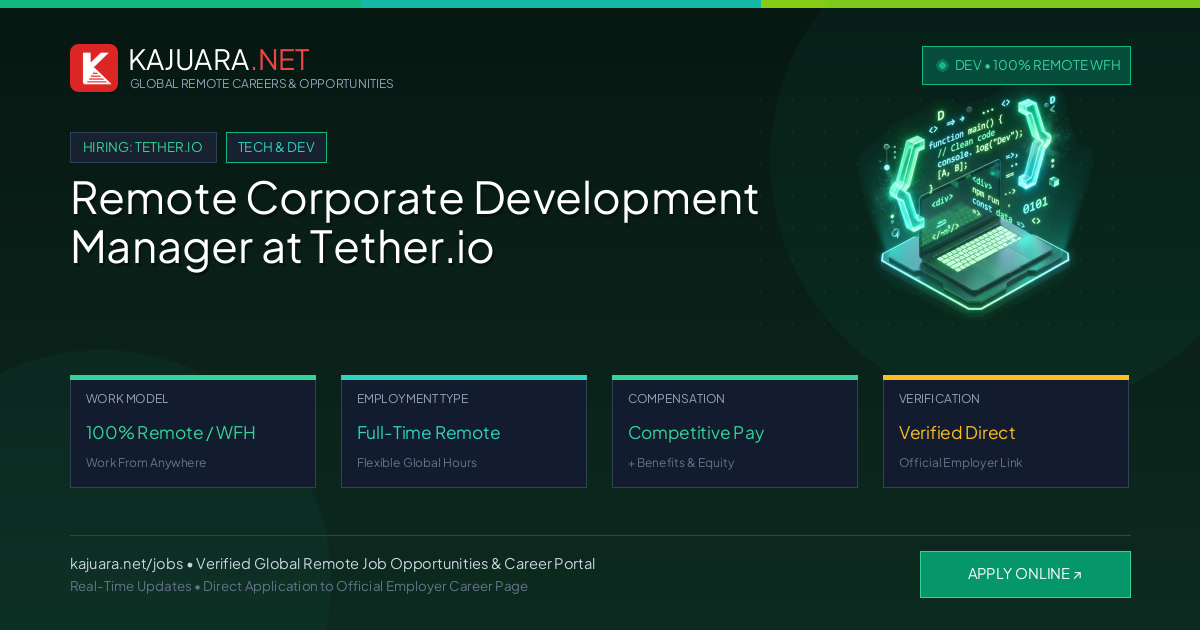Image resolution: width=1200 pixels, height=630 pixels.
Task: Select the TECH & DEV tag
Action: click(x=276, y=147)
